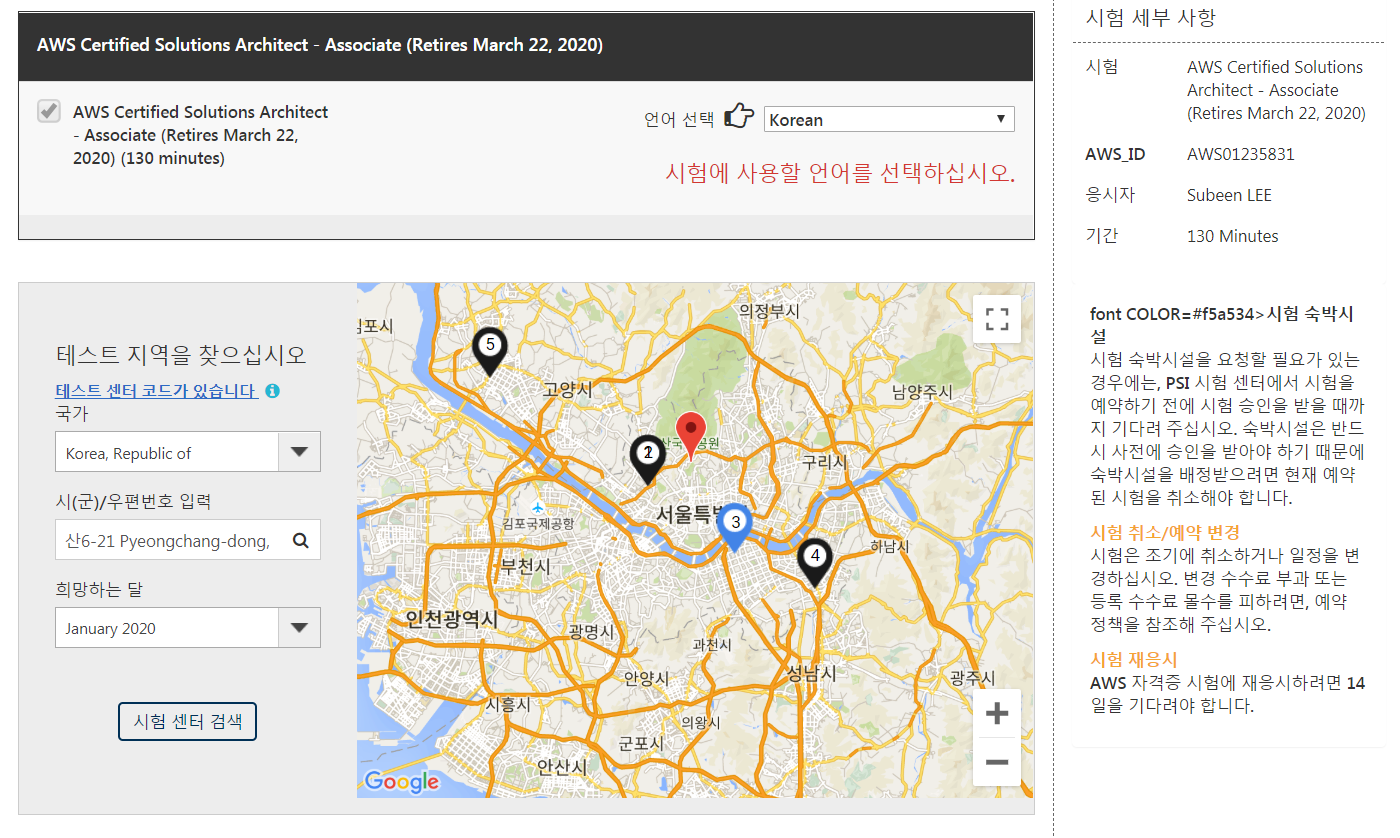
Task: Click the 부천시 label on map
Action: pos(525,566)
